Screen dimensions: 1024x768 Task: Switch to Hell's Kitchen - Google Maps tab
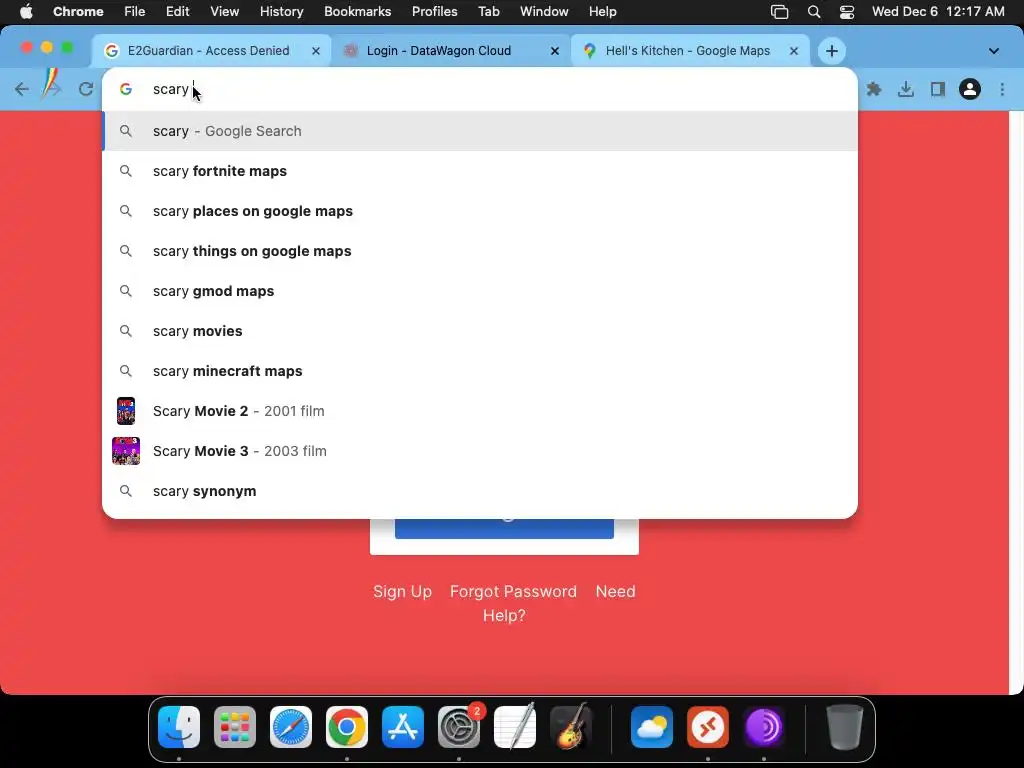pyautogui.click(x=688, y=51)
